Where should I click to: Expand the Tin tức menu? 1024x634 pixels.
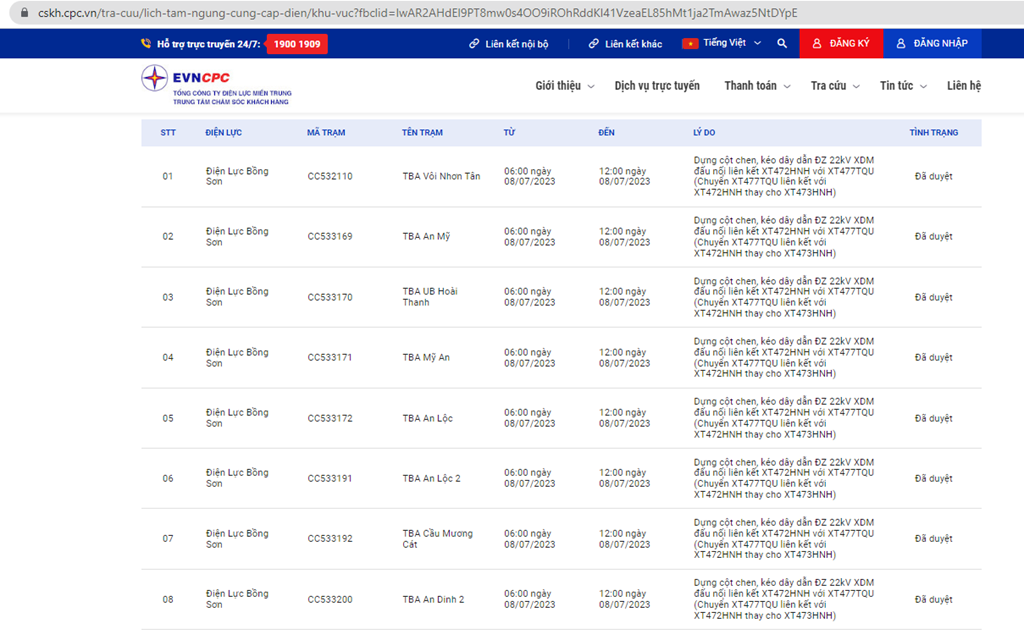click(x=903, y=86)
